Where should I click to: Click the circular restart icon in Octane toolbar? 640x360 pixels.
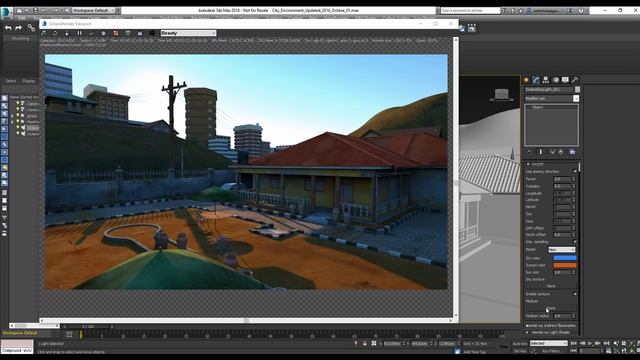pos(55,33)
